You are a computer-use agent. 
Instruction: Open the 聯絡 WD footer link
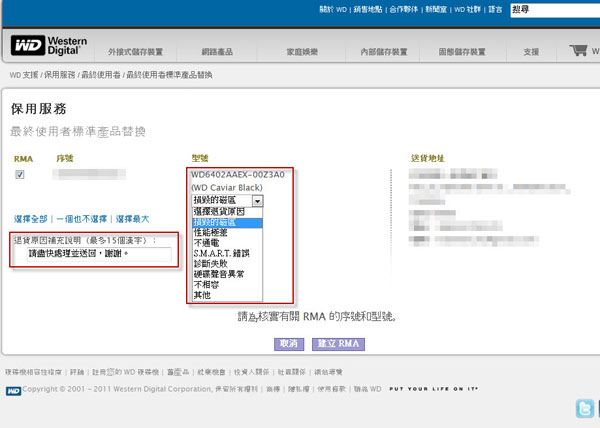coord(367,389)
